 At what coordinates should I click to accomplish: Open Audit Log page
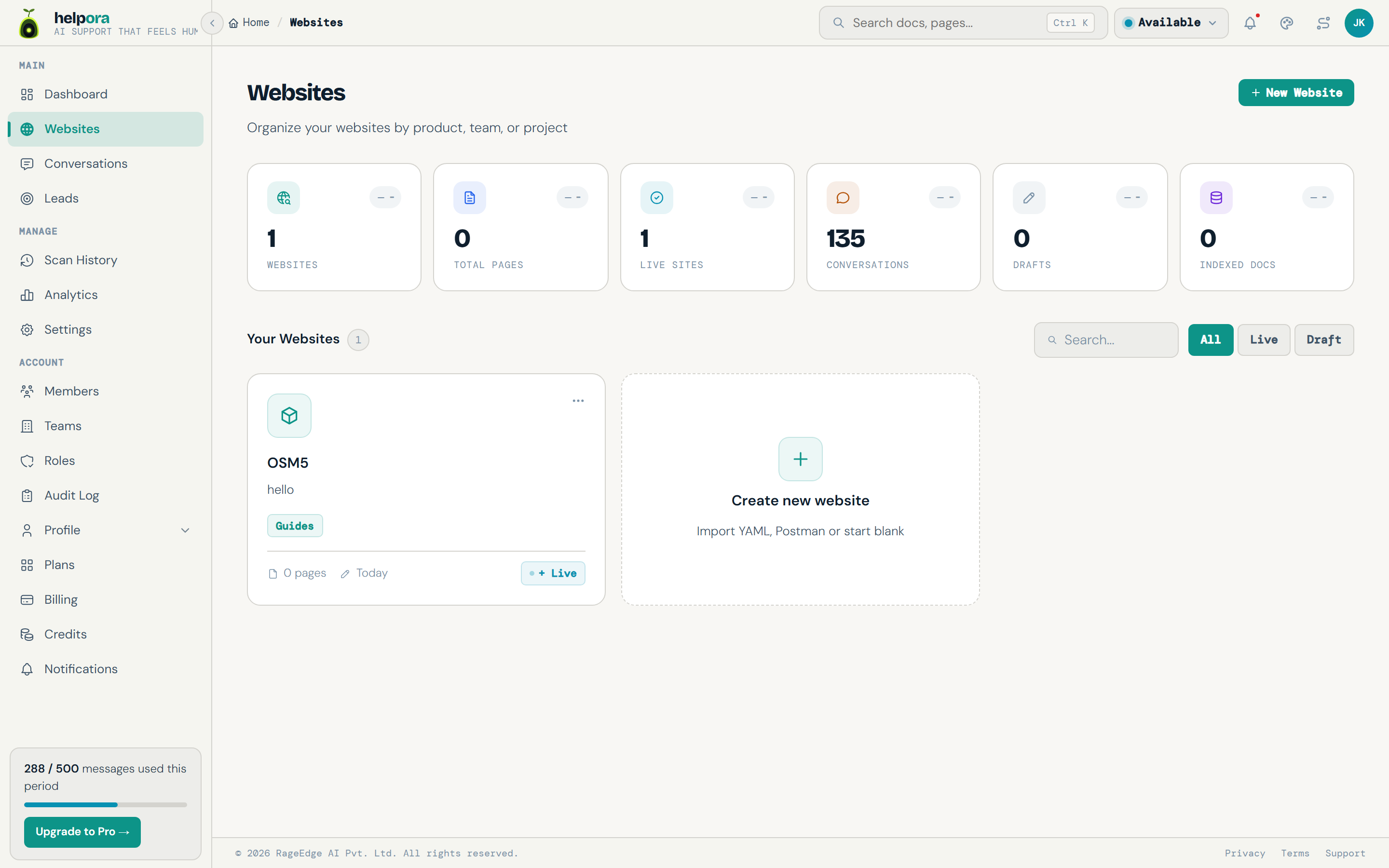(106, 495)
